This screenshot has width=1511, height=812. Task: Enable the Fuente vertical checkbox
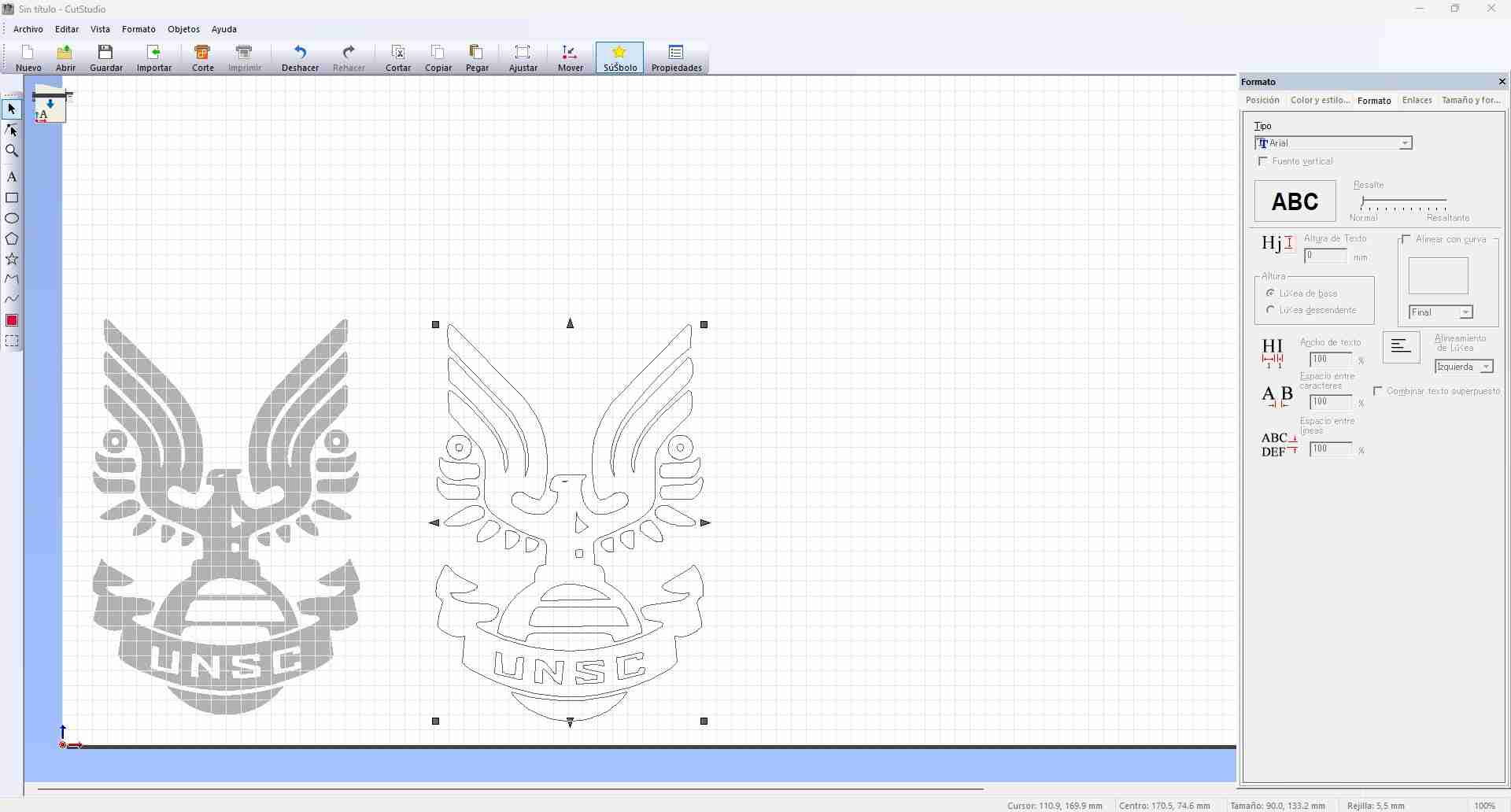tap(1263, 161)
